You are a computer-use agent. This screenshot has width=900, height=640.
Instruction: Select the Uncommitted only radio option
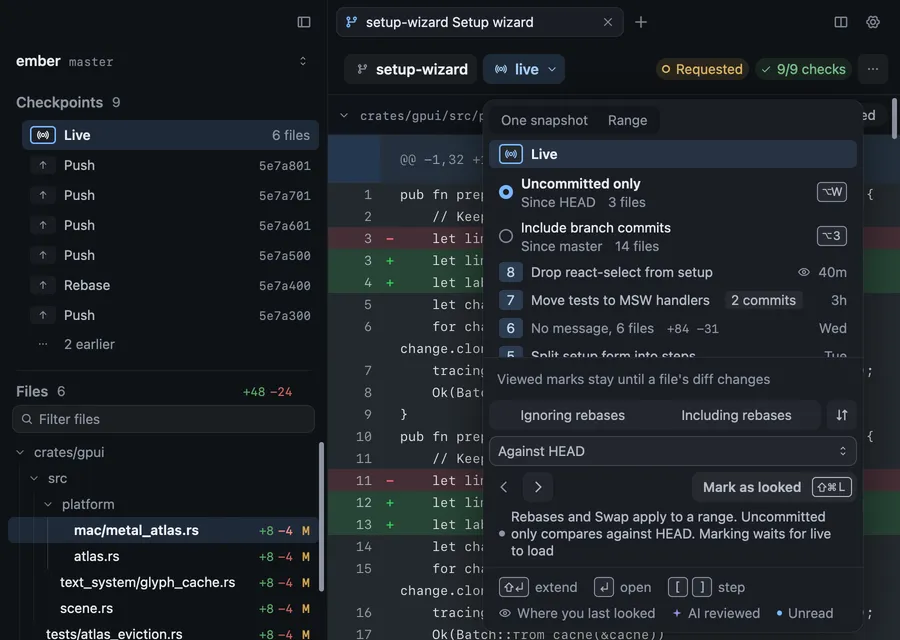[506, 192]
